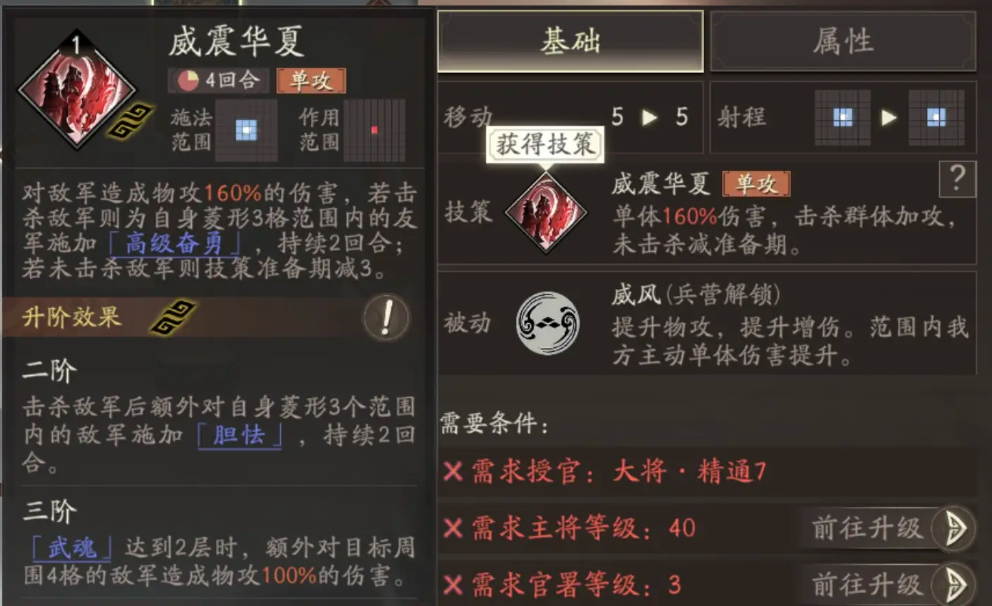Screen dimensions: 992x606
Task: Click 前往升级 for office level requirement
Action: [867, 584]
